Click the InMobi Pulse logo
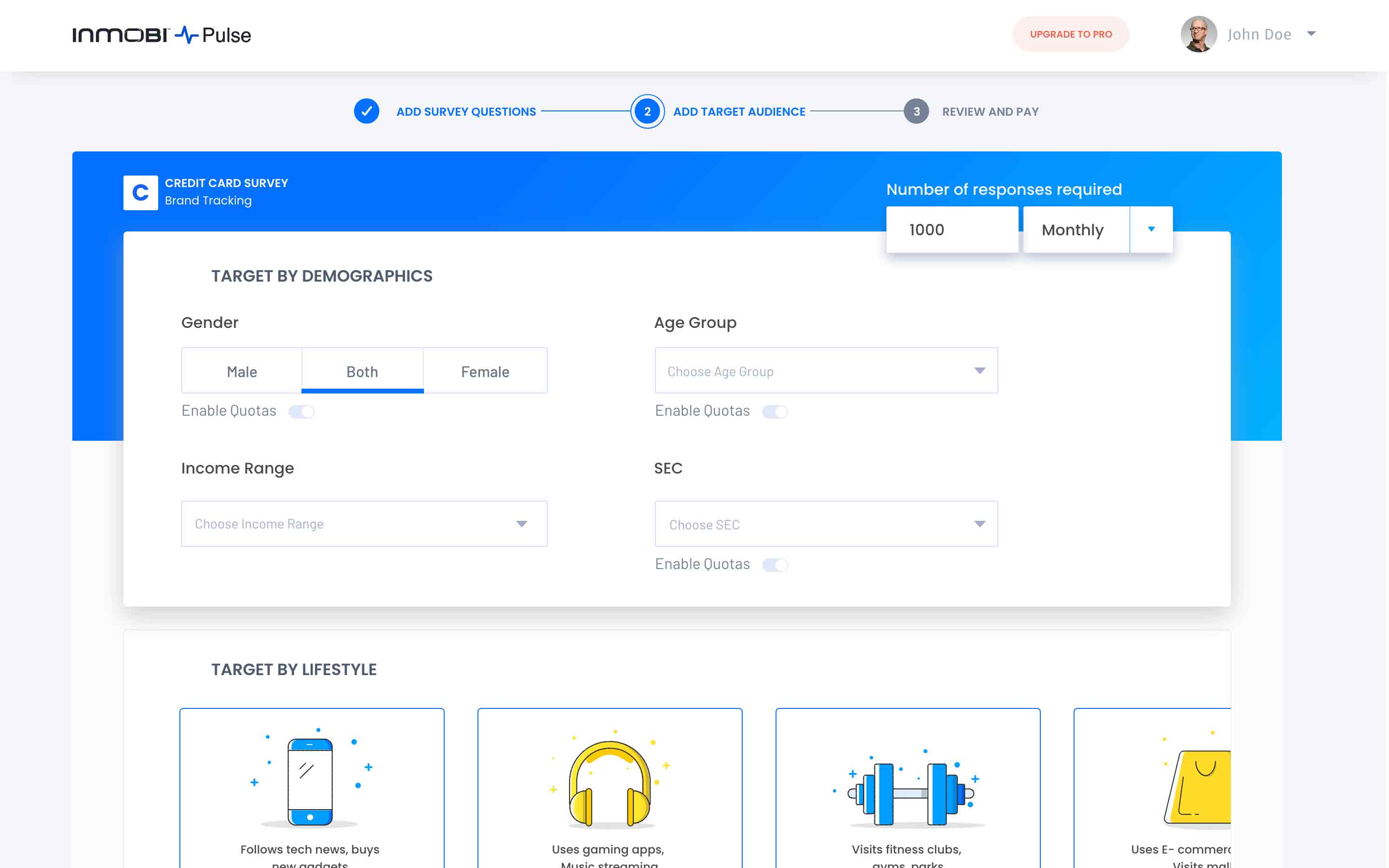Image resolution: width=1389 pixels, height=868 pixels. pyautogui.click(x=161, y=35)
